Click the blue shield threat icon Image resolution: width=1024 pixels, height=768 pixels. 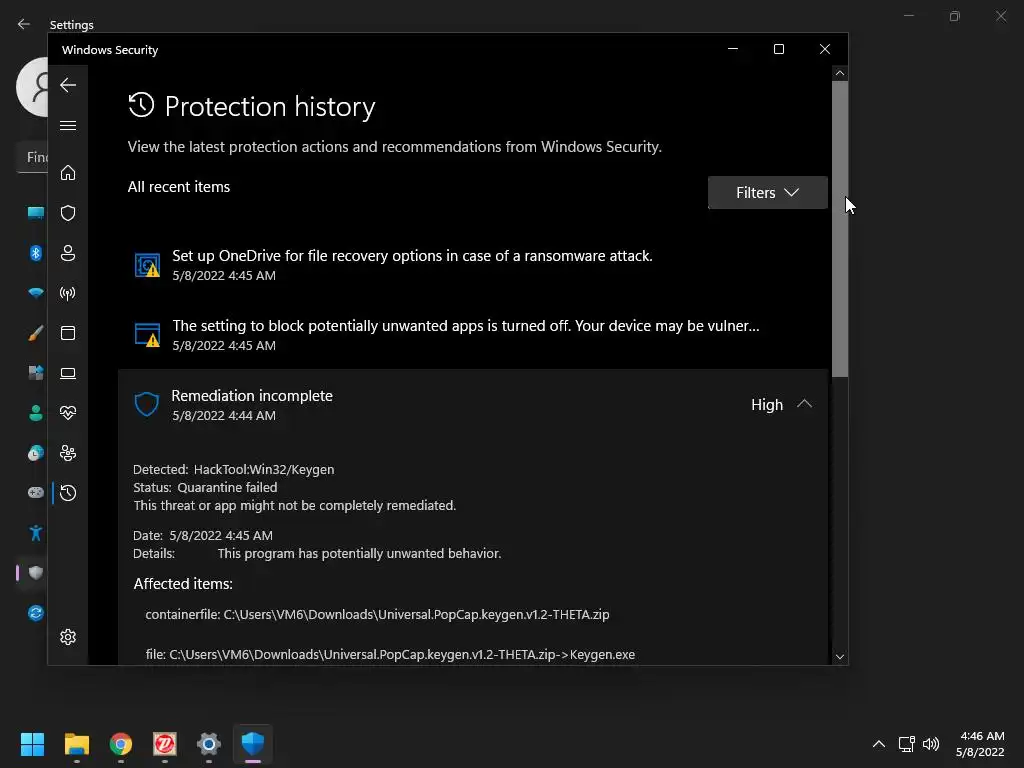click(x=146, y=404)
